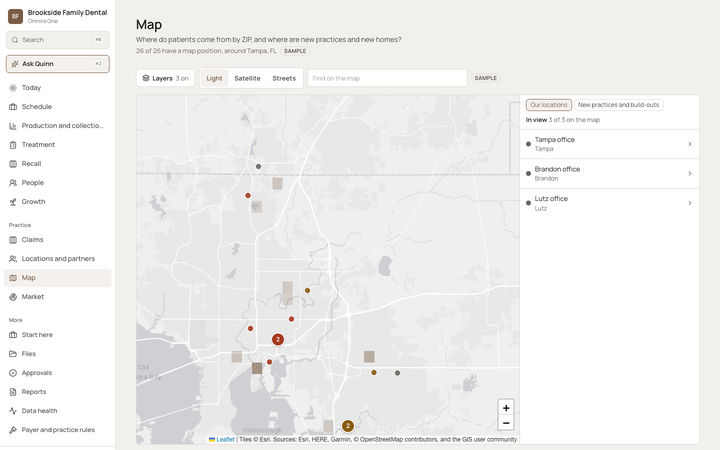Expand the Lutz office chevron
This screenshot has height=450, width=720.
[x=690, y=203]
